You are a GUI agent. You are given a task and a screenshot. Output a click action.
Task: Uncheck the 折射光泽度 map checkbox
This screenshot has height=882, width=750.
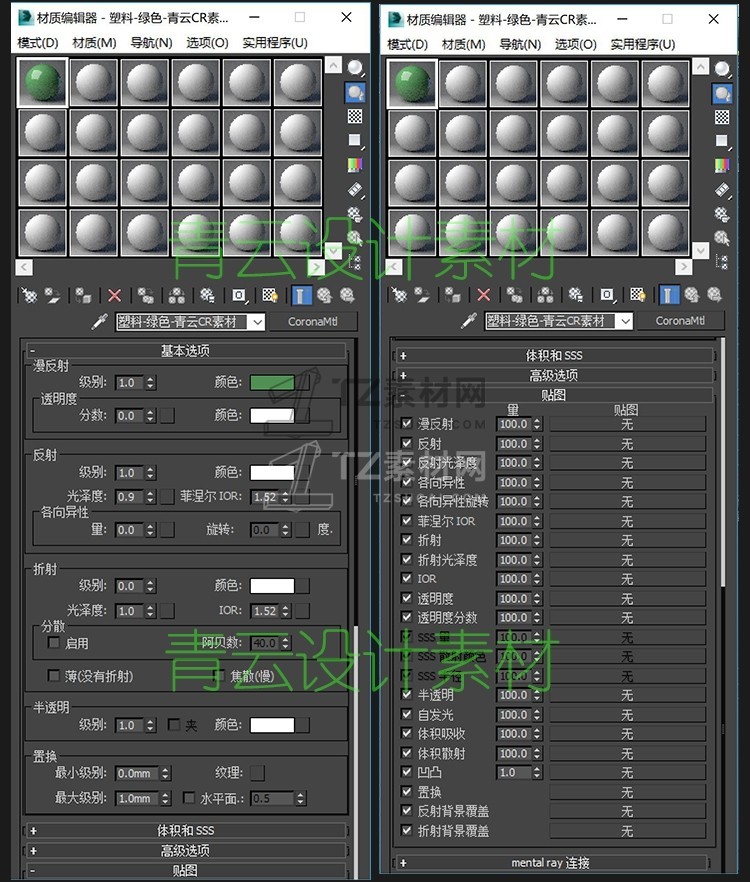(x=407, y=559)
